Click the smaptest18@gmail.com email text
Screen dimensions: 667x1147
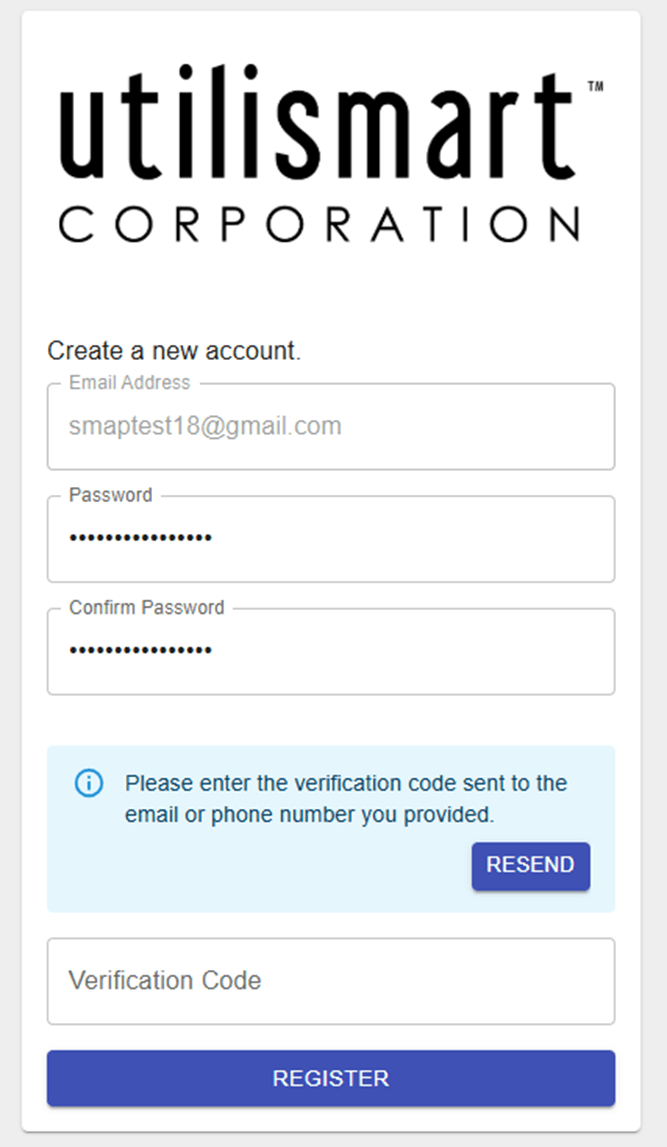point(205,427)
